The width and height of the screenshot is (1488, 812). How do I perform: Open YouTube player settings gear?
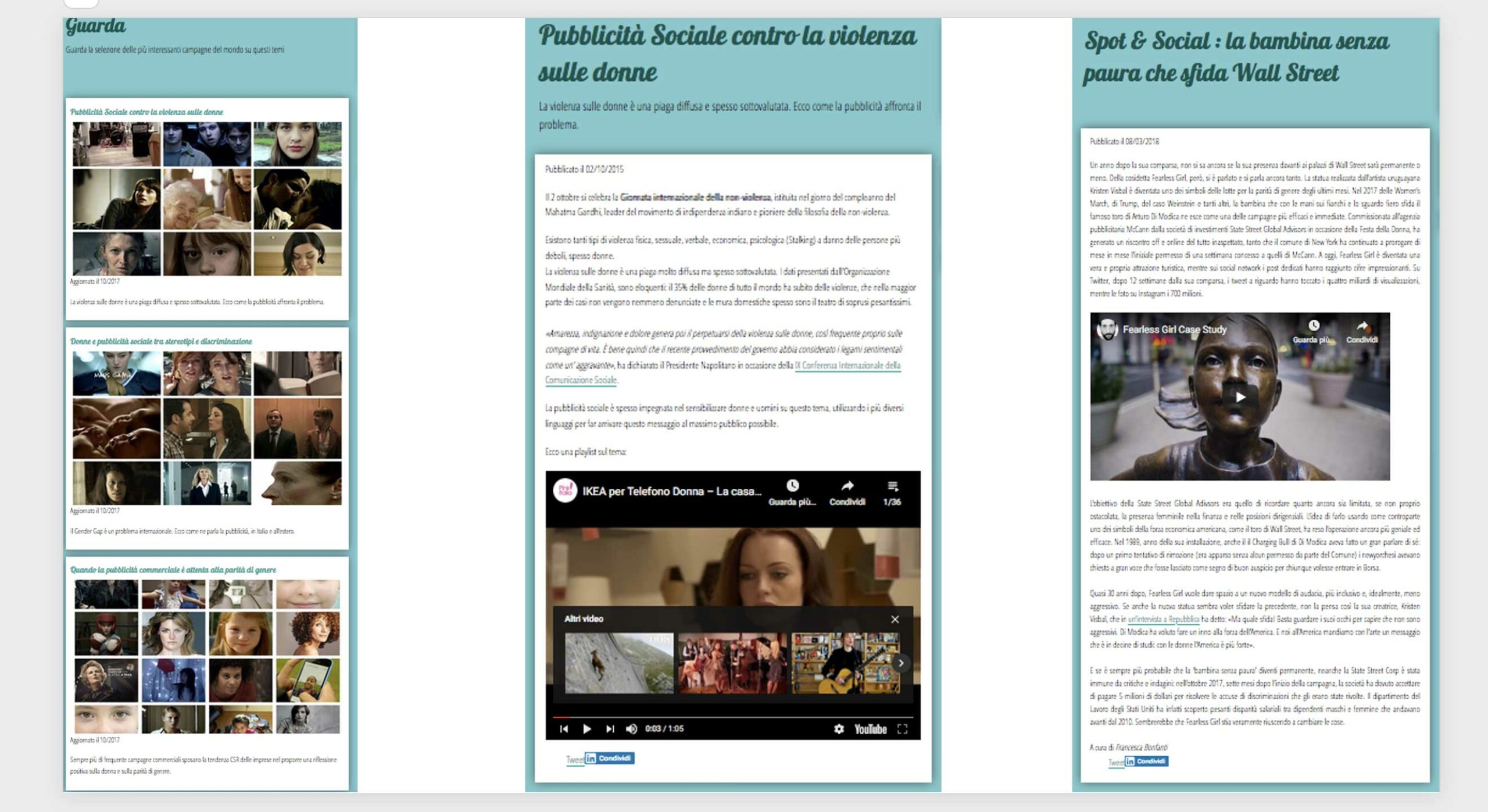point(838,729)
